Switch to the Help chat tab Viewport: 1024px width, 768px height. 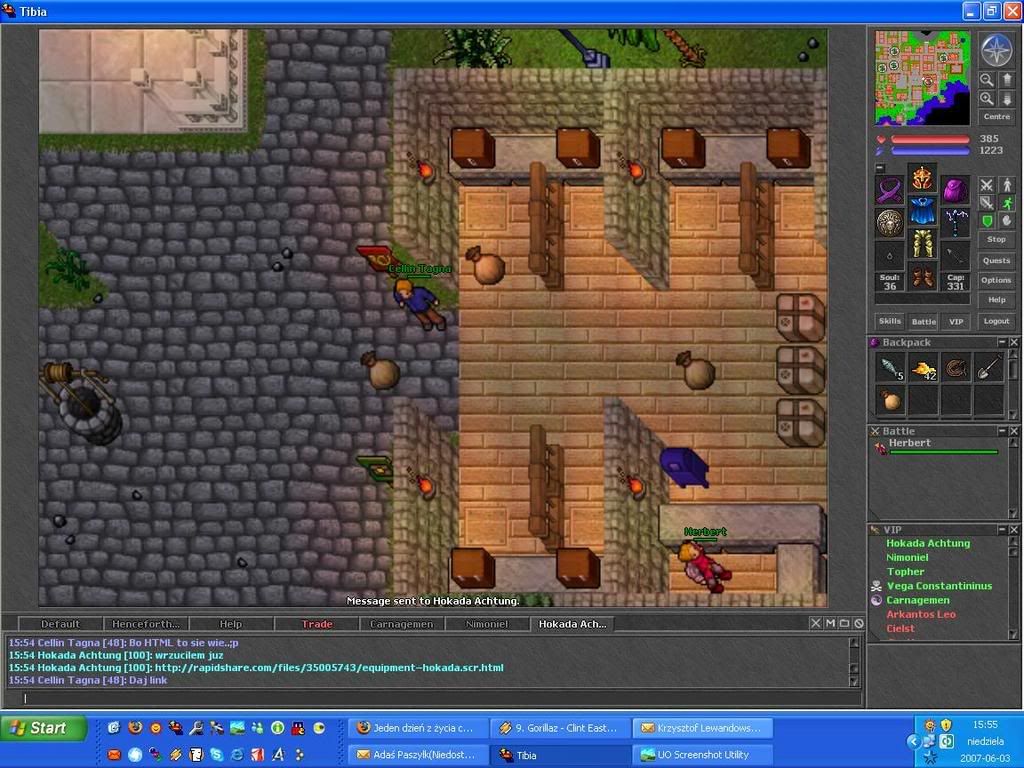pos(231,624)
